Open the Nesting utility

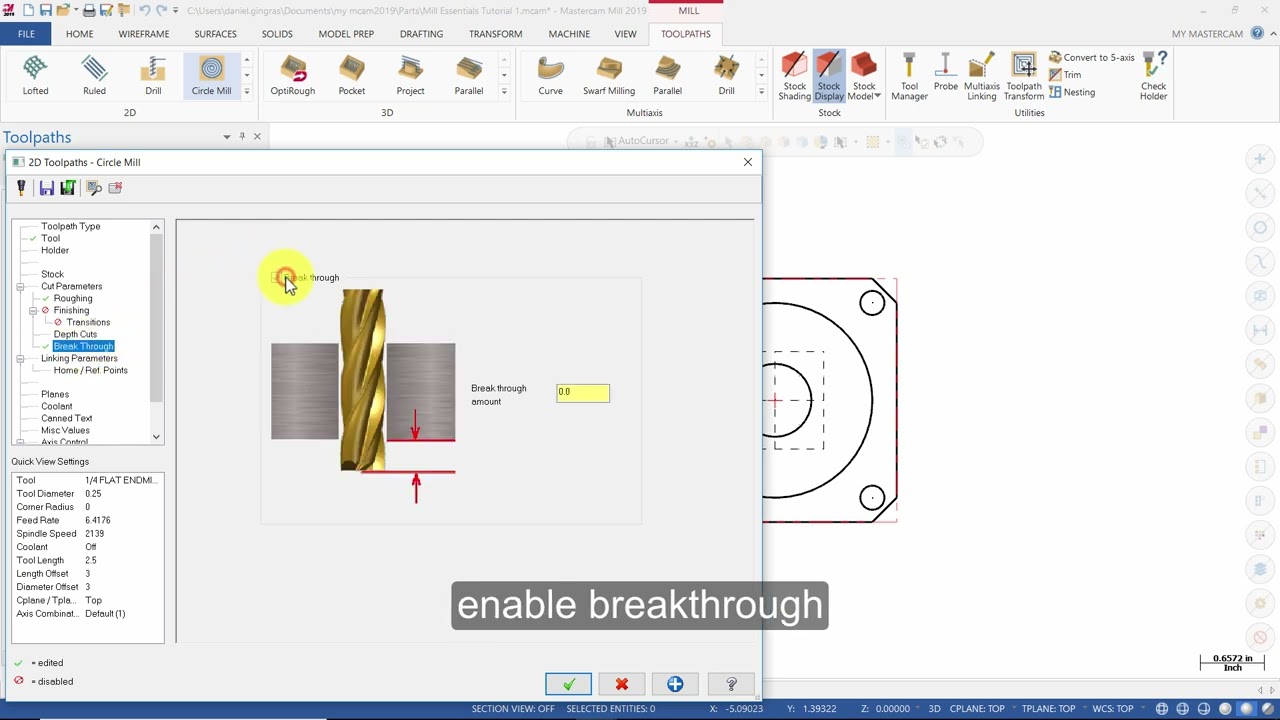pos(1072,92)
